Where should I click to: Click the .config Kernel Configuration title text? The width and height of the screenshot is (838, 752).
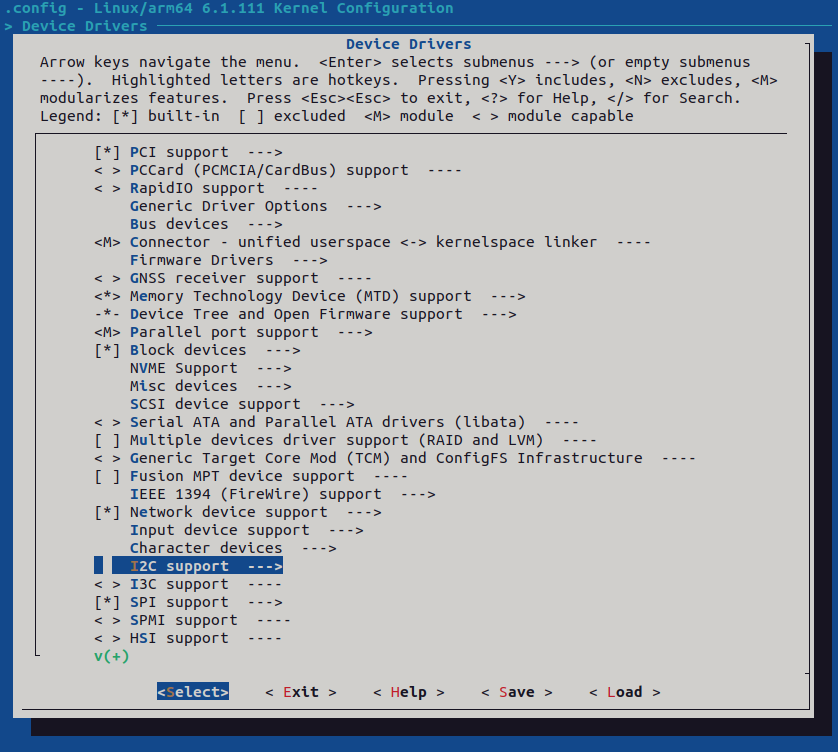point(229,9)
